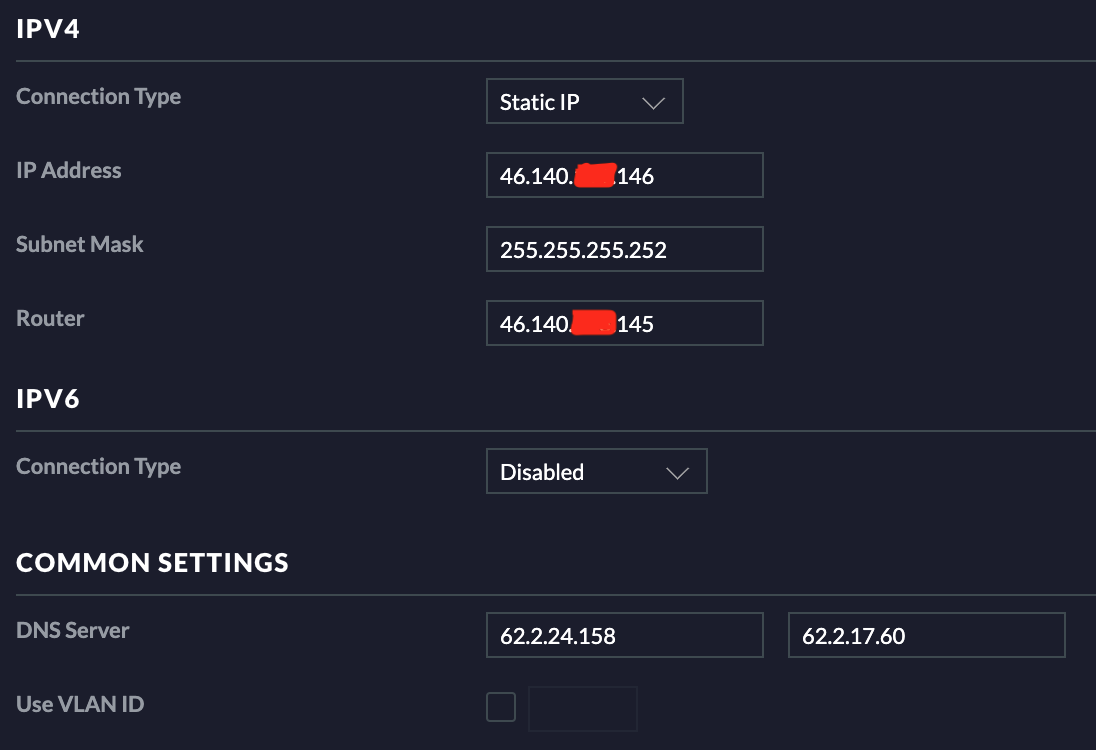1096x750 pixels.
Task: Focus the IP Address field ending in 146
Action: pyautogui.click(x=624, y=176)
